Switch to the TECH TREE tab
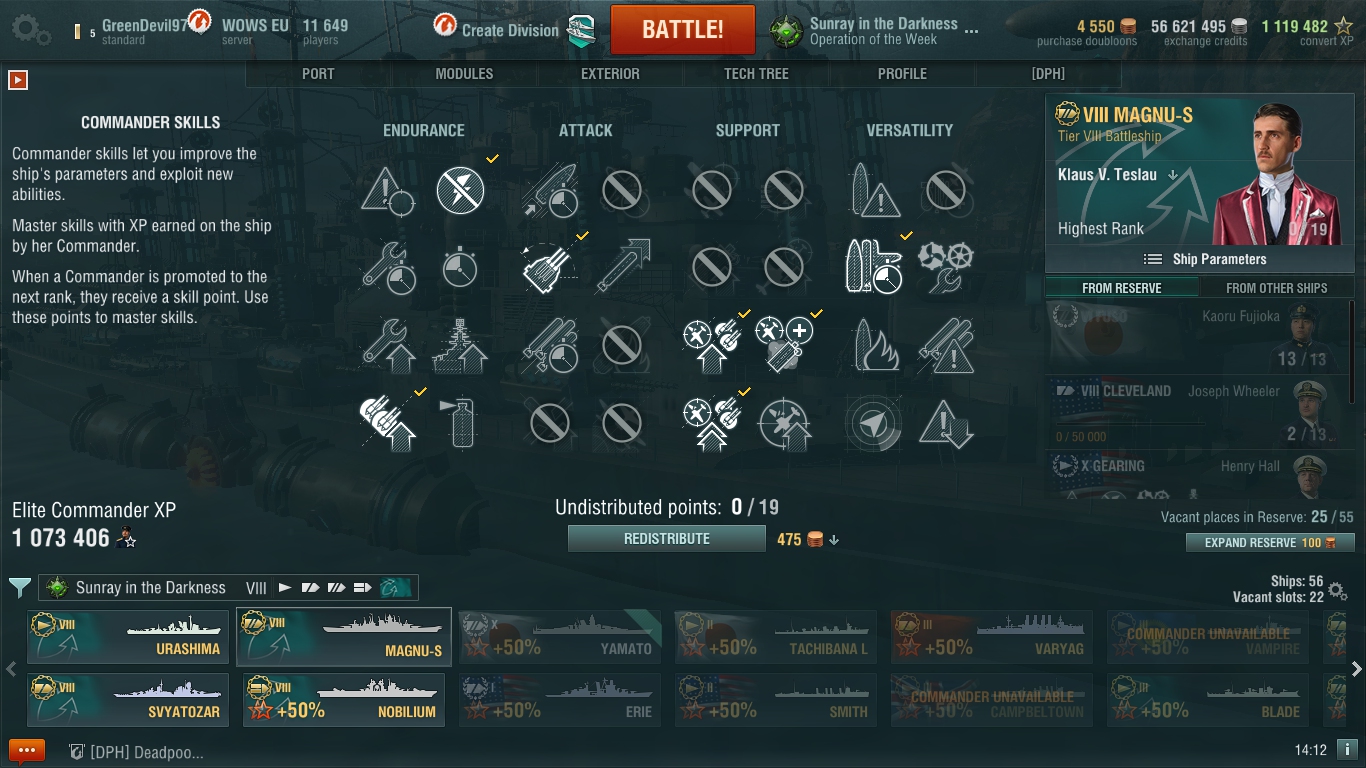This screenshot has height=768, width=1366. point(756,74)
